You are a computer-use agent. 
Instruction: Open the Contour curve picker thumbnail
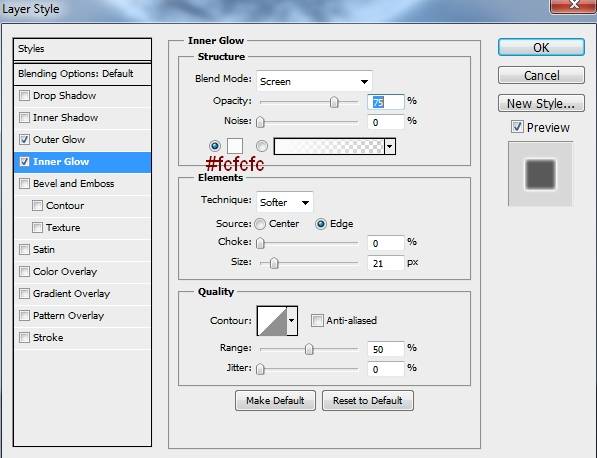point(272,321)
